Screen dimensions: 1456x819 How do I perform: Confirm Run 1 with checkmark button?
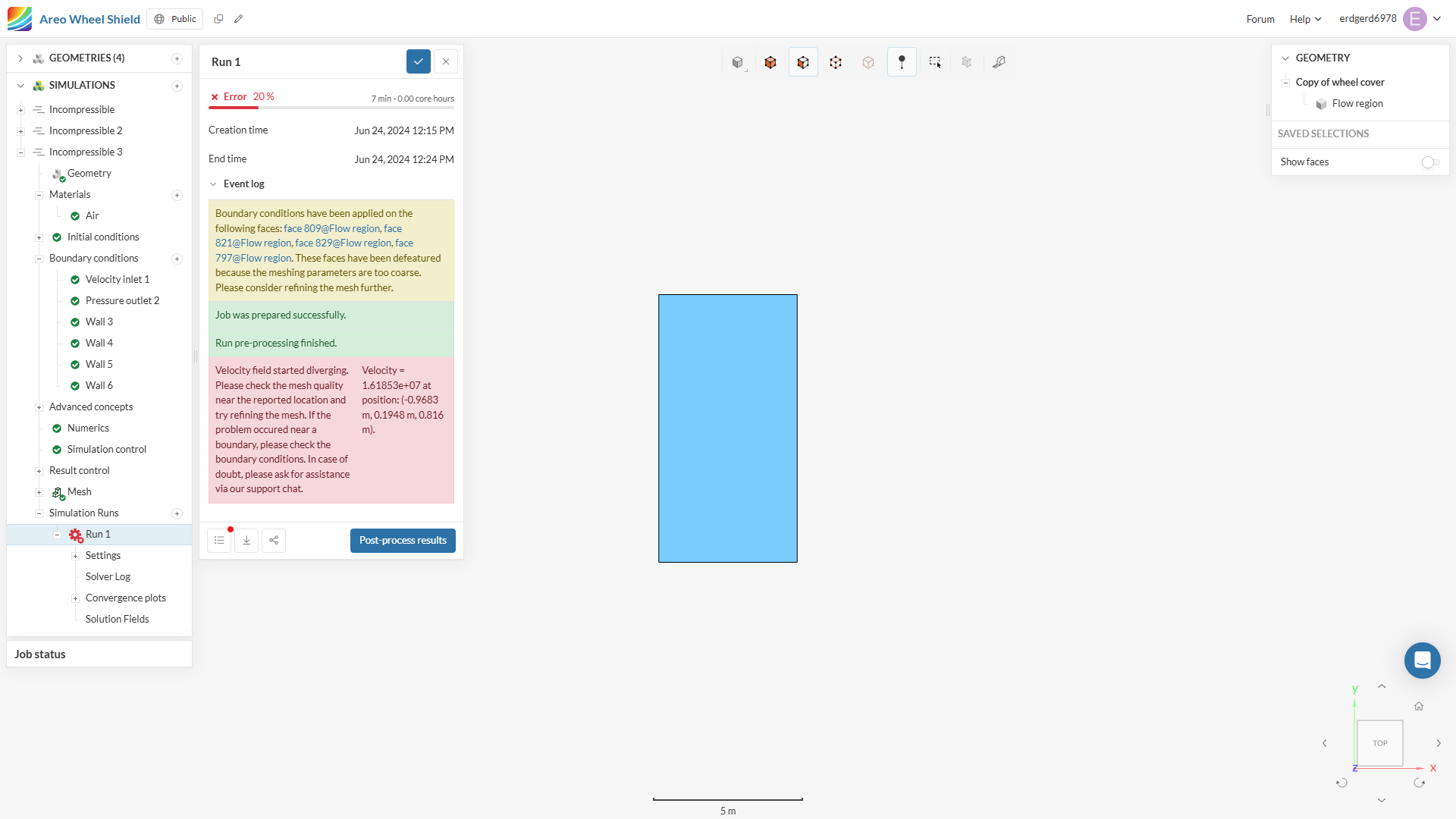tap(419, 61)
